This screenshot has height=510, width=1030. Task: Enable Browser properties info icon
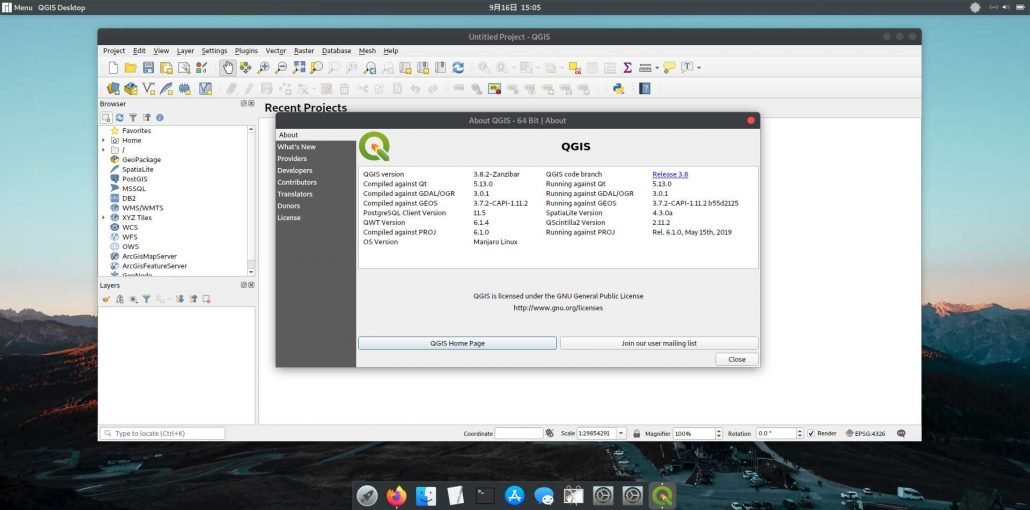[160, 118]
